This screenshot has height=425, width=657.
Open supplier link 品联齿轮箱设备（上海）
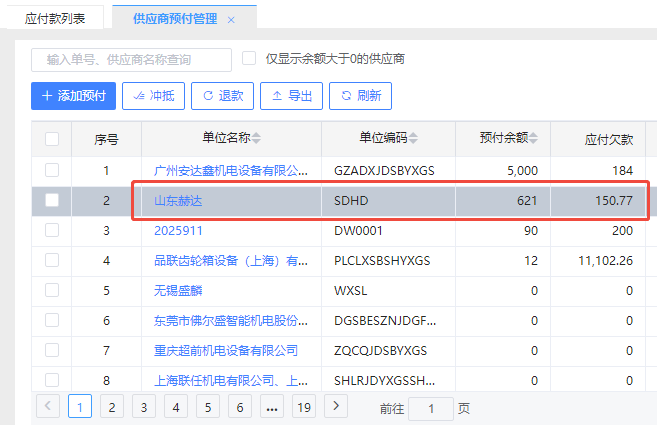tap(231, 261)
